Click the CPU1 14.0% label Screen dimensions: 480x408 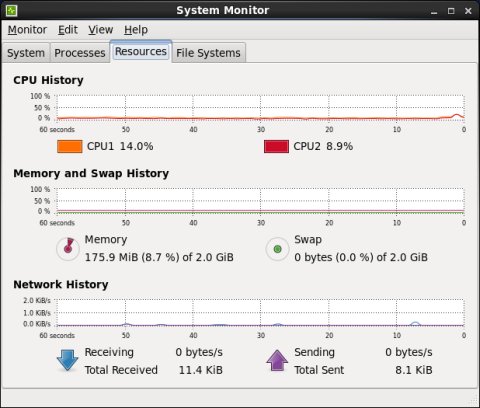(120, 146)
